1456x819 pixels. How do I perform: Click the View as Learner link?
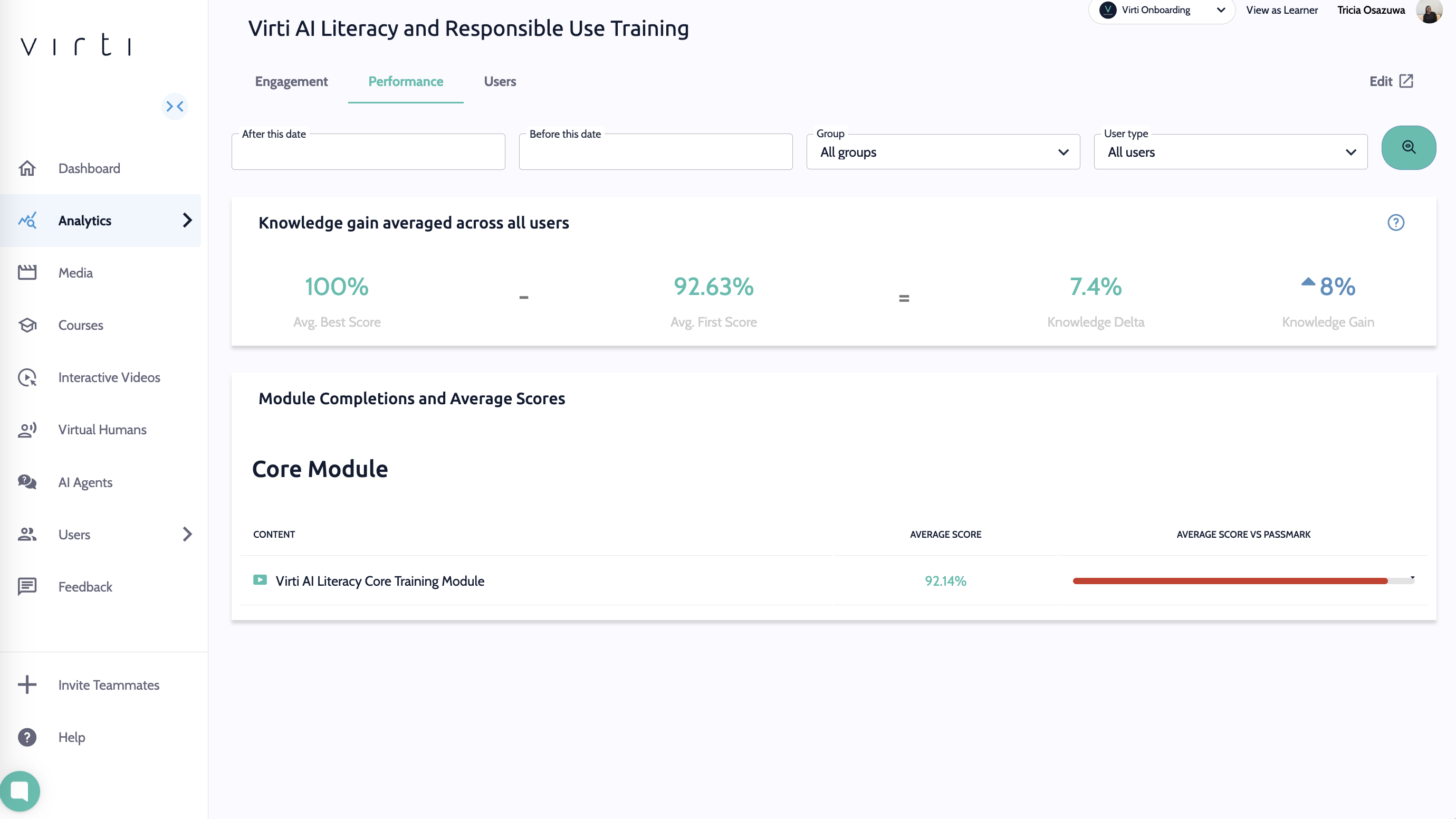click(1281, 10)
